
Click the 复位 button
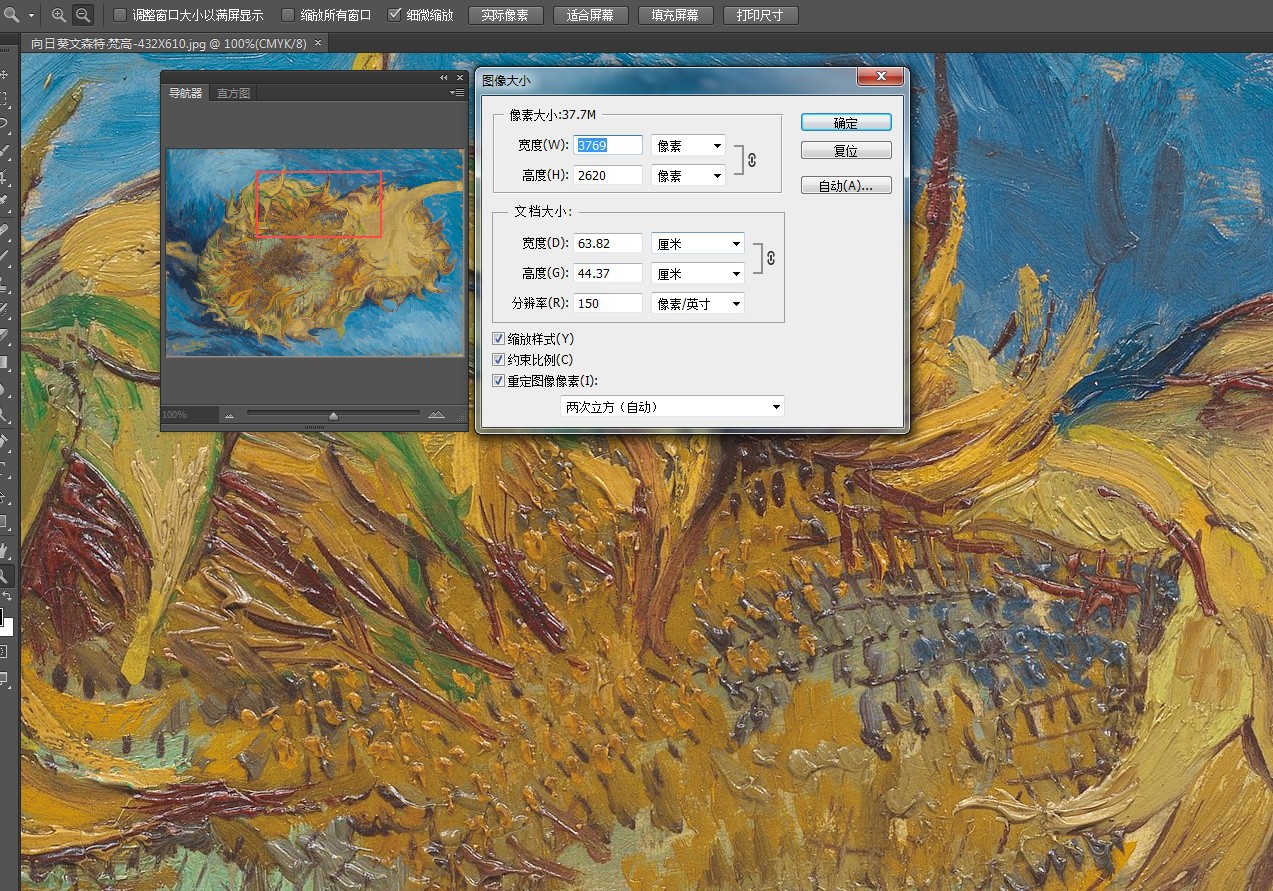(846, 151)
